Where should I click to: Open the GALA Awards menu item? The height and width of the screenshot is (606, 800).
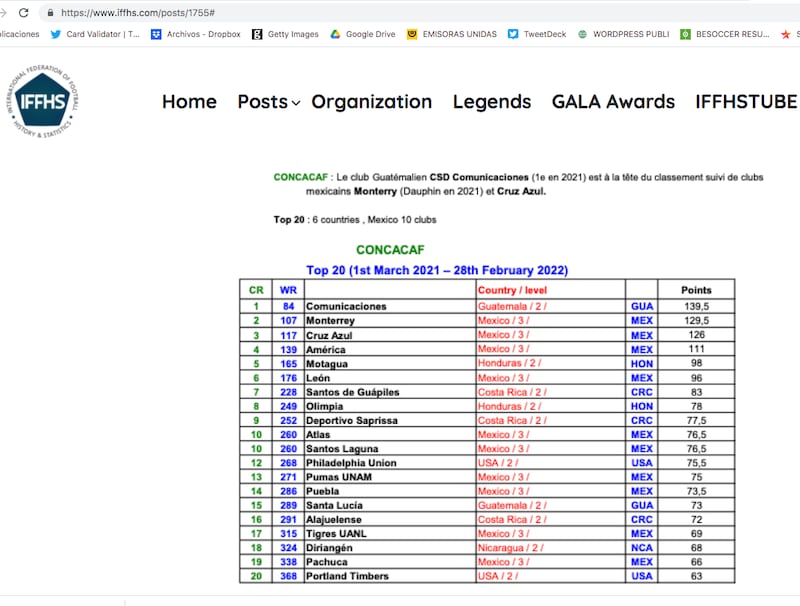(x=613, y=102)
